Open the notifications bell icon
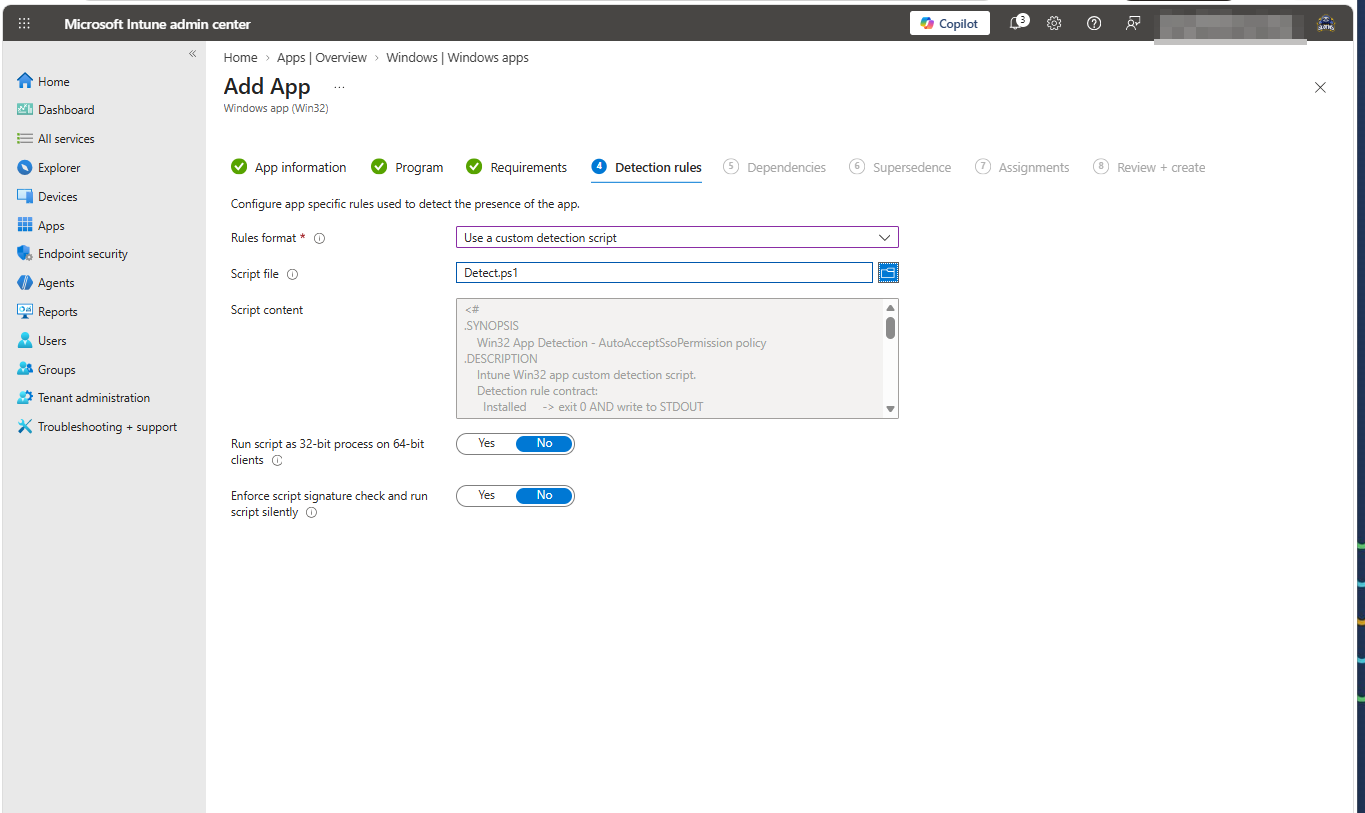This screenshot has width=1365, height=813. tap(1018, 23)
